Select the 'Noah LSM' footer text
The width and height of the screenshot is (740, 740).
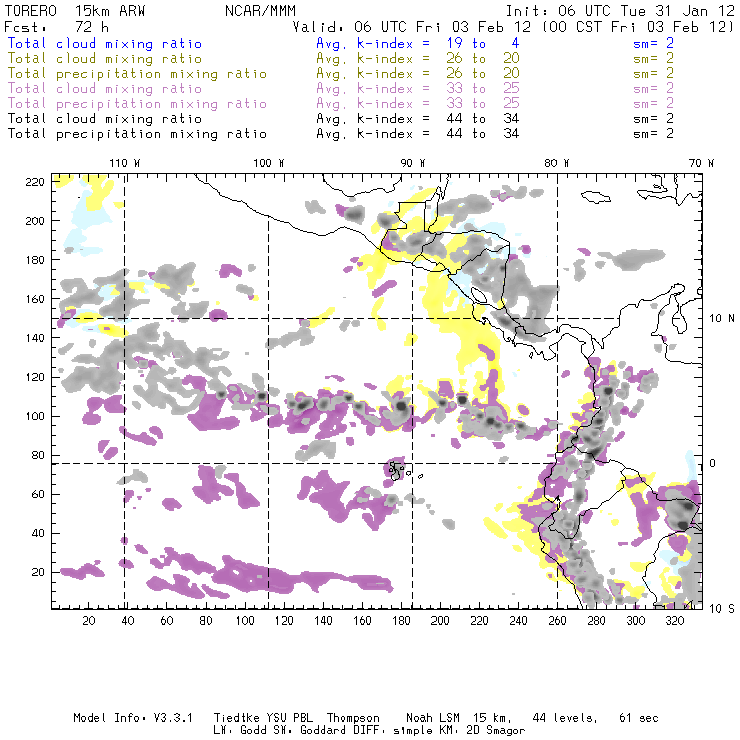433,718
